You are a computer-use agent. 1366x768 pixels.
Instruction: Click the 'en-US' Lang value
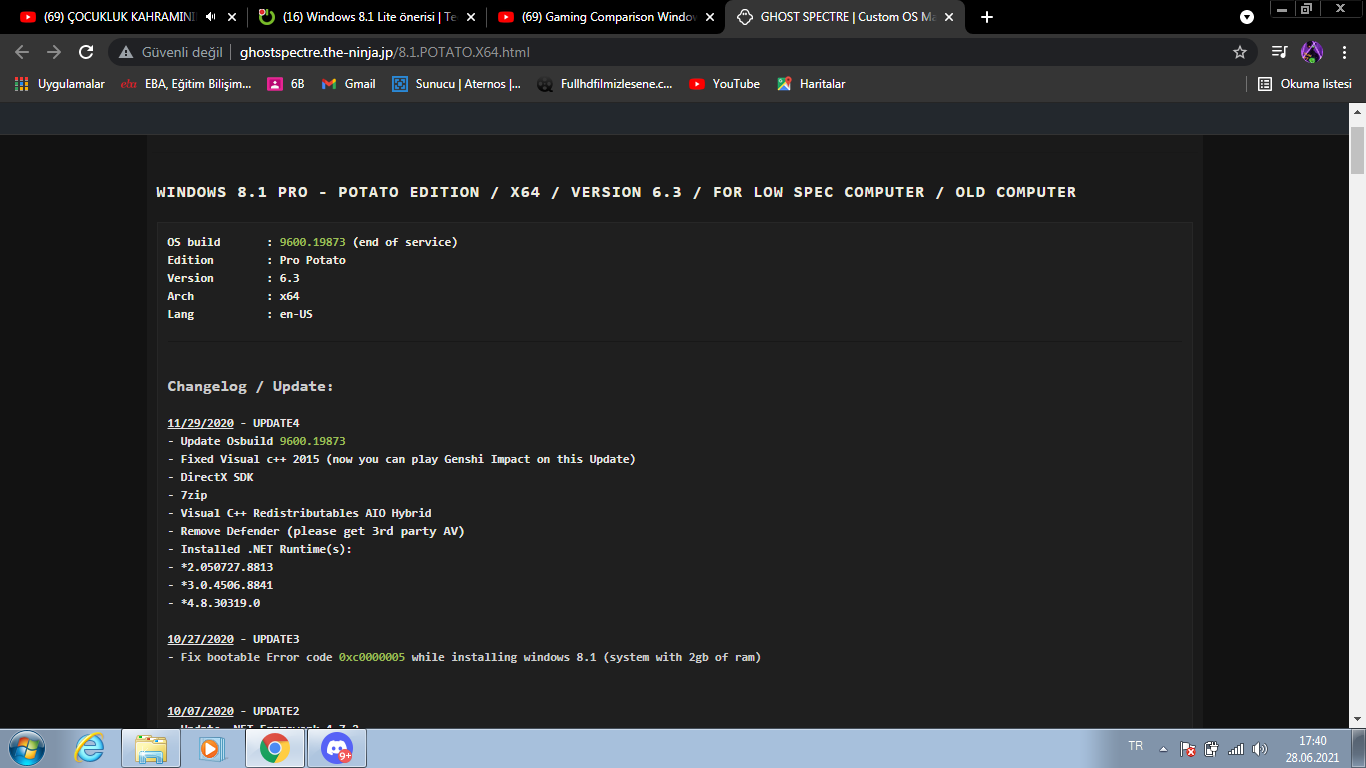(296, 314)
